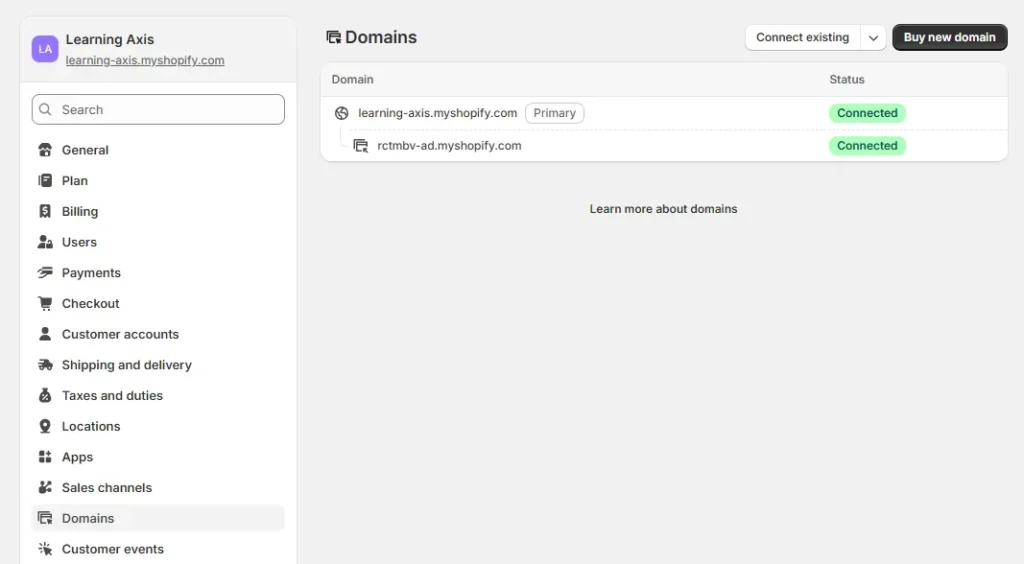1024x564 pixels.
Task: Focus the settings Search field
Action: point(158,110)
